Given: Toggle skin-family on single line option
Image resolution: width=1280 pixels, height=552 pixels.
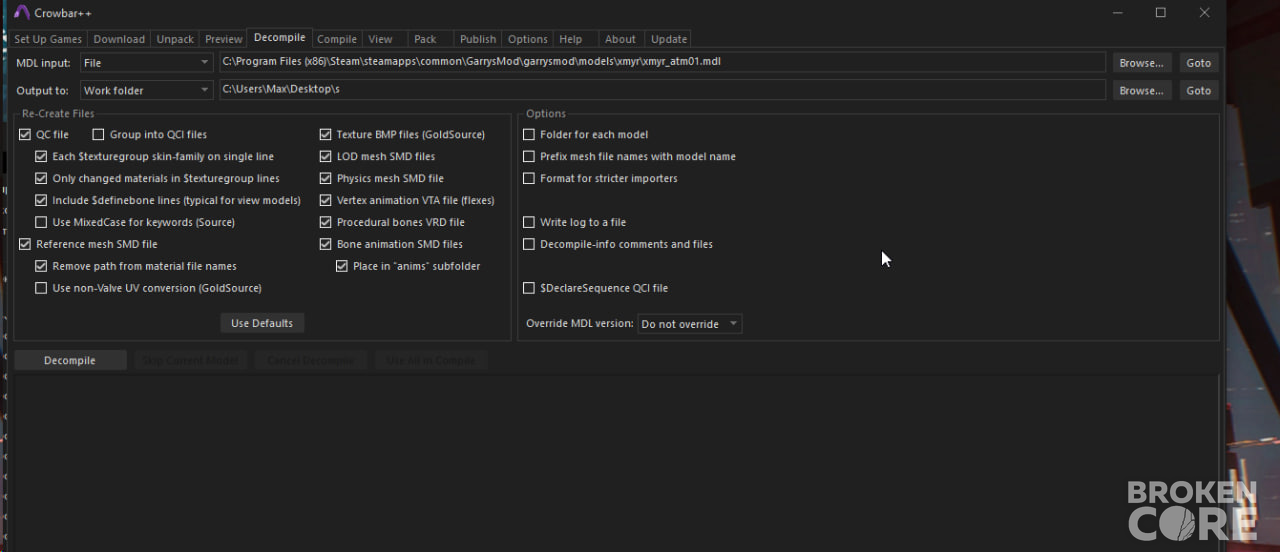Looking at the screenshot, I should pos(41,156).
